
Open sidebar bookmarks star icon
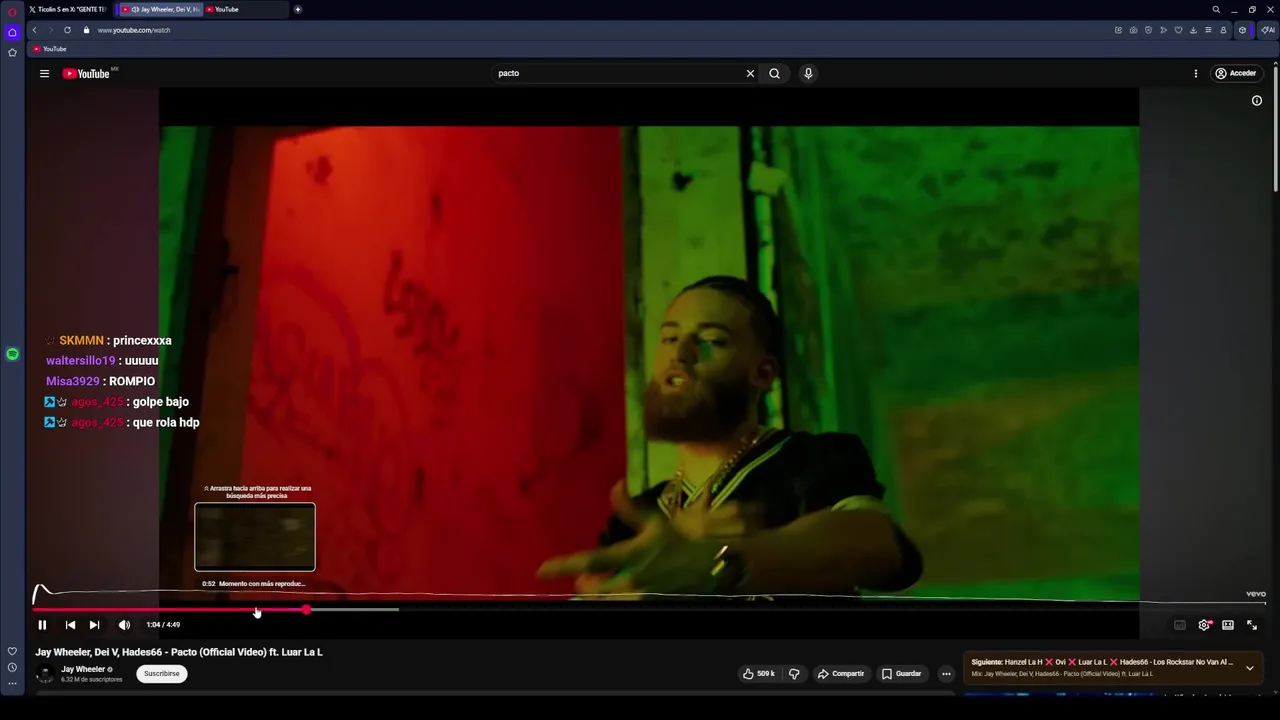[x=12, y=52]
